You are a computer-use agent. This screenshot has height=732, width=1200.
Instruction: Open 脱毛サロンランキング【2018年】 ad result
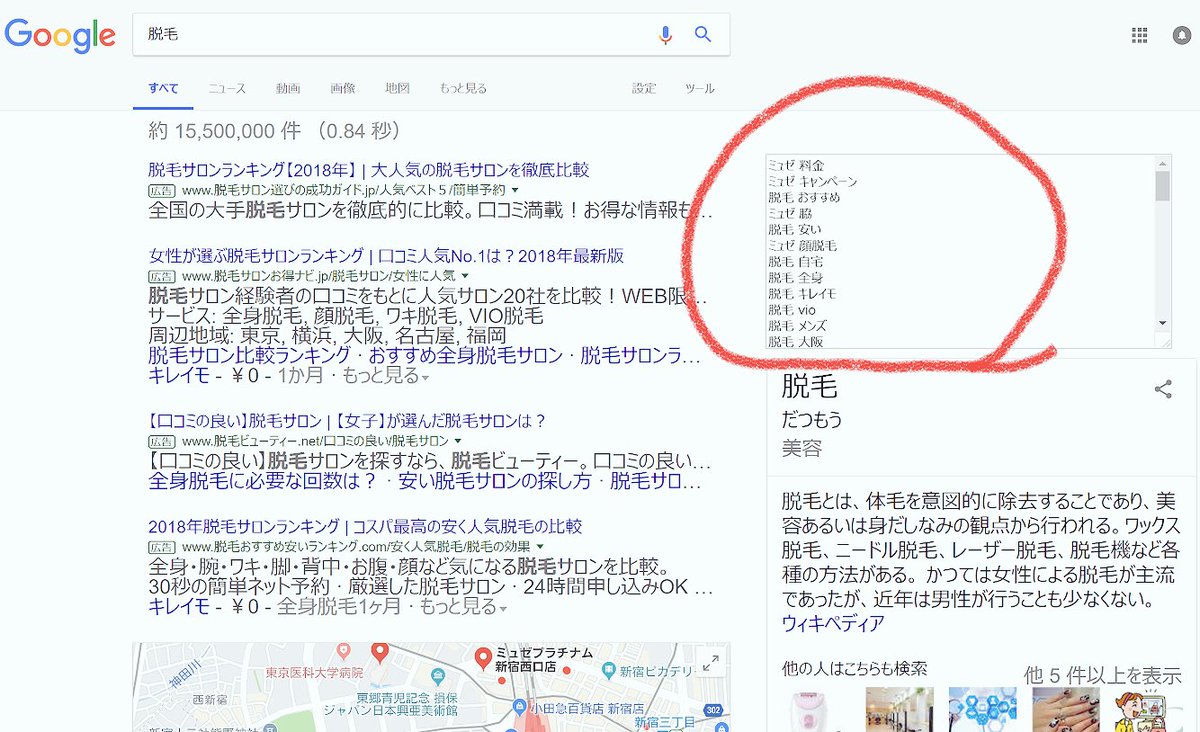click(x=368, y=169)
